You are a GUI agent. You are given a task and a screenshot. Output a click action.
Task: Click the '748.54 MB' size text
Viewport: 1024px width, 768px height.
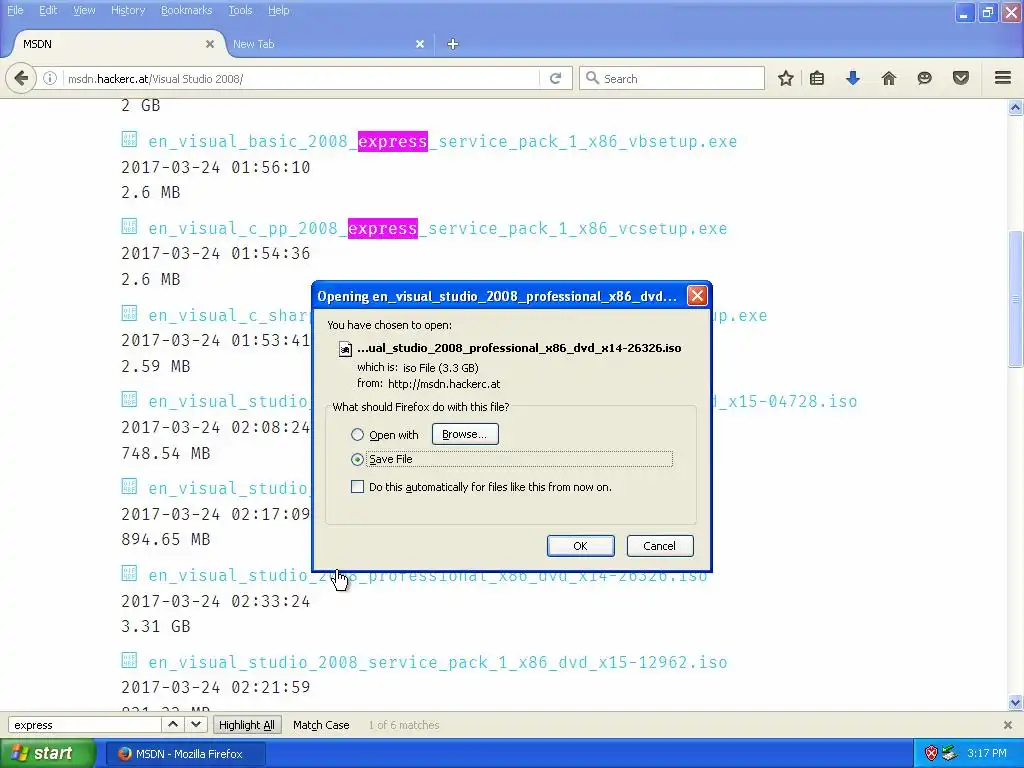click(166, 453)
